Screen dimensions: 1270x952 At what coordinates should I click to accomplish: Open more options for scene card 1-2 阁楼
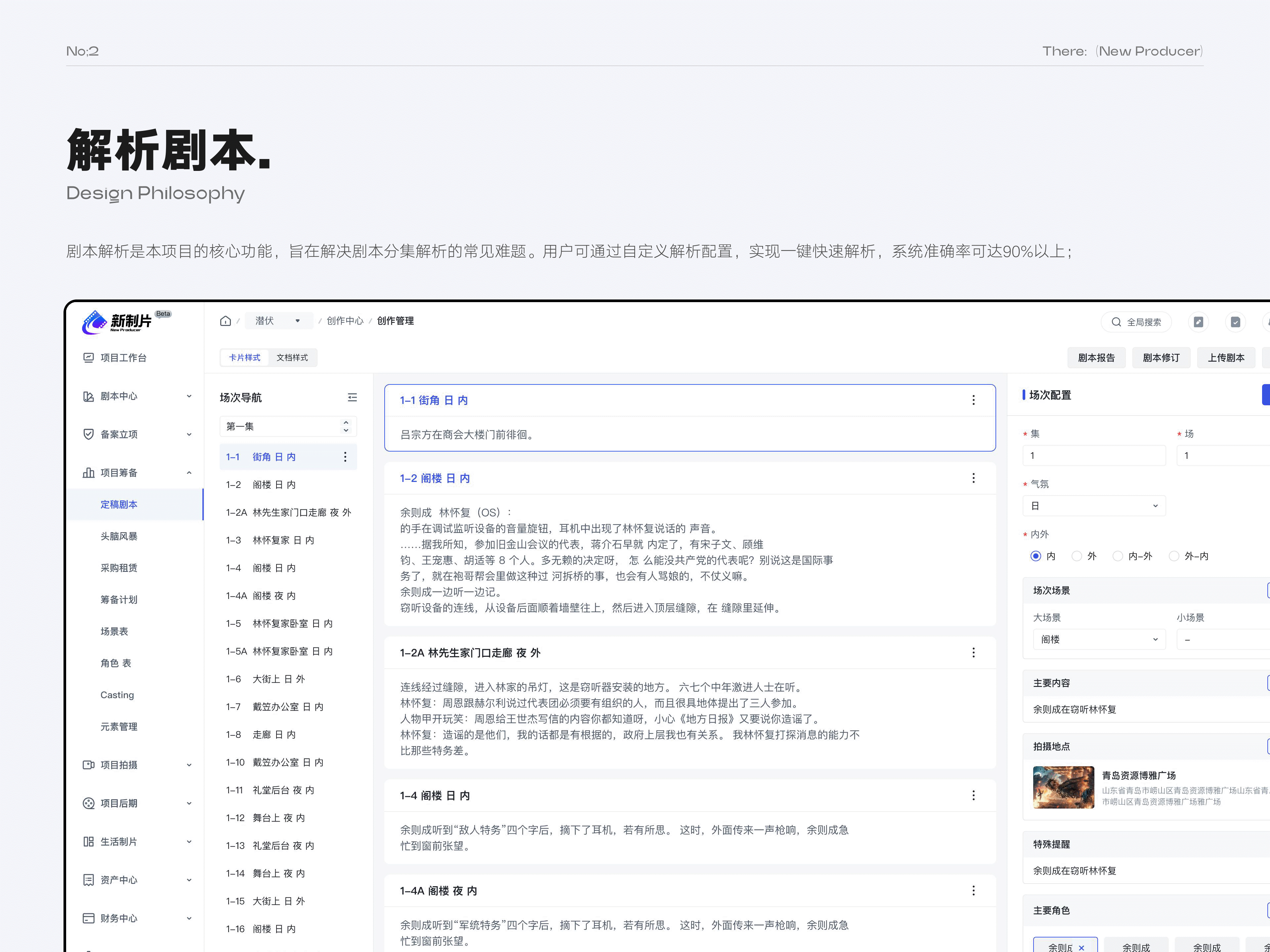coord(973,478)
